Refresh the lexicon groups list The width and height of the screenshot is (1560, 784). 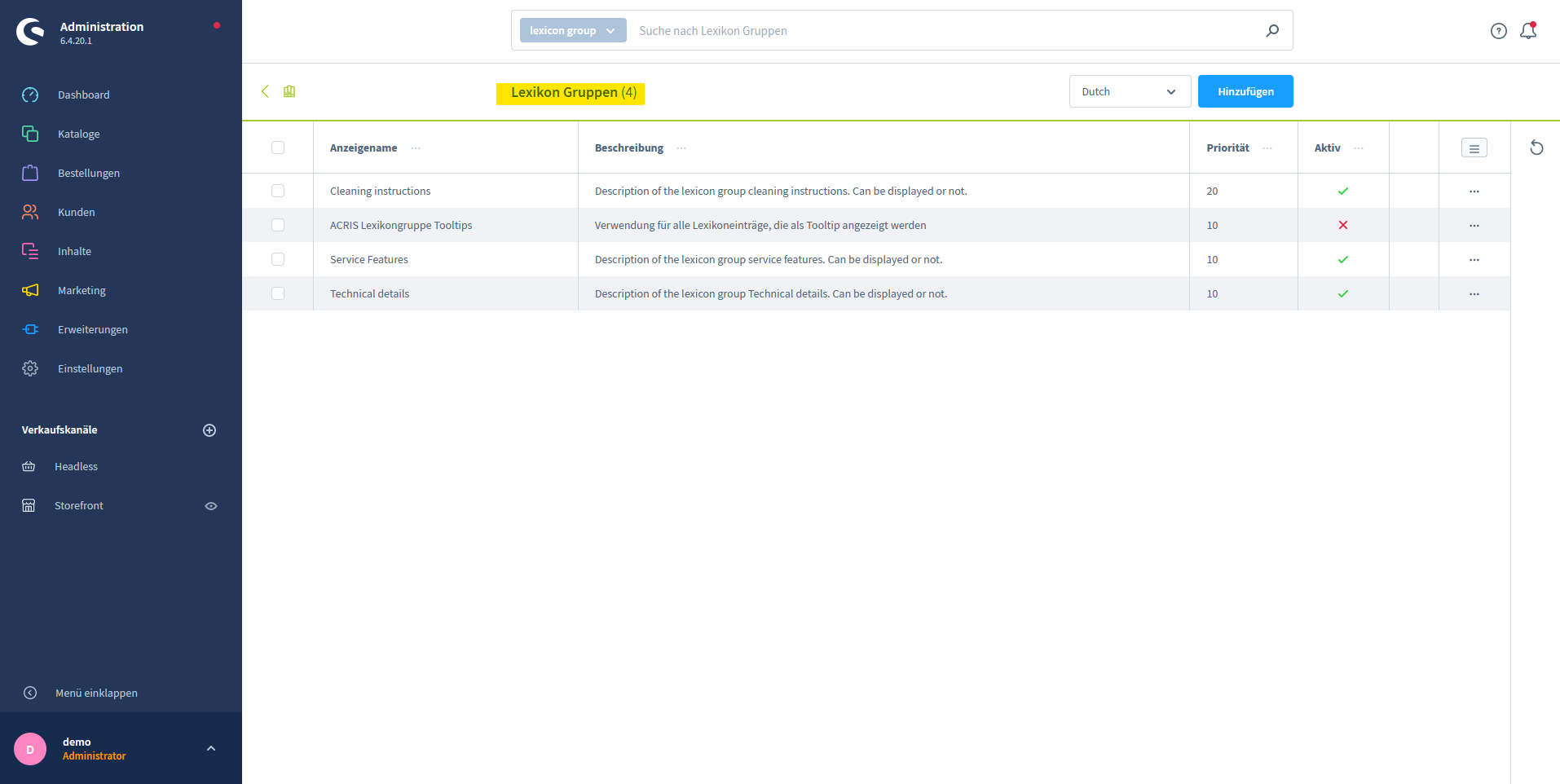tap(1536, 148)
